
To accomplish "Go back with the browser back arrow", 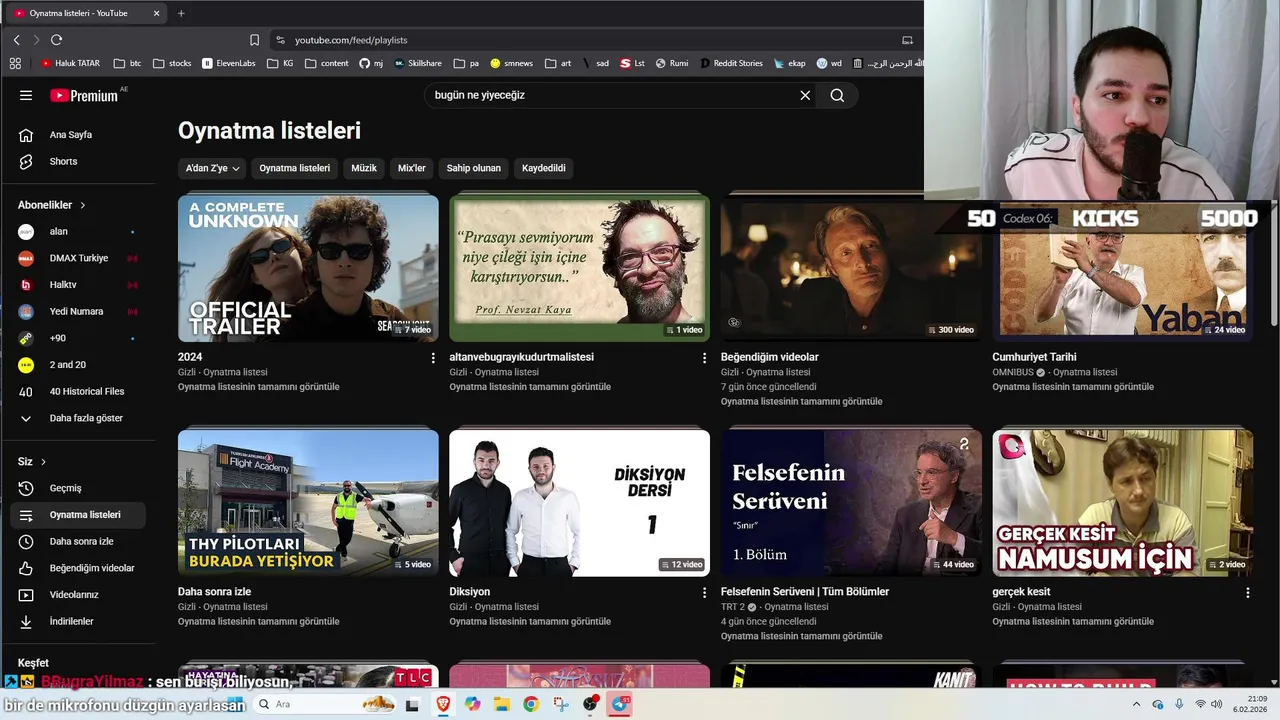I will [x=17, y=40].
